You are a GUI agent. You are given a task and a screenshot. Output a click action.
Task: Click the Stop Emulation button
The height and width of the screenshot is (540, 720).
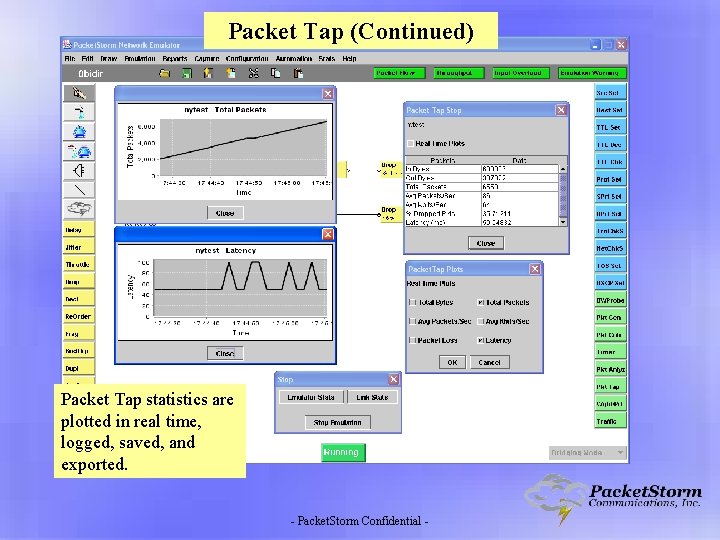[x=338, y=422]
